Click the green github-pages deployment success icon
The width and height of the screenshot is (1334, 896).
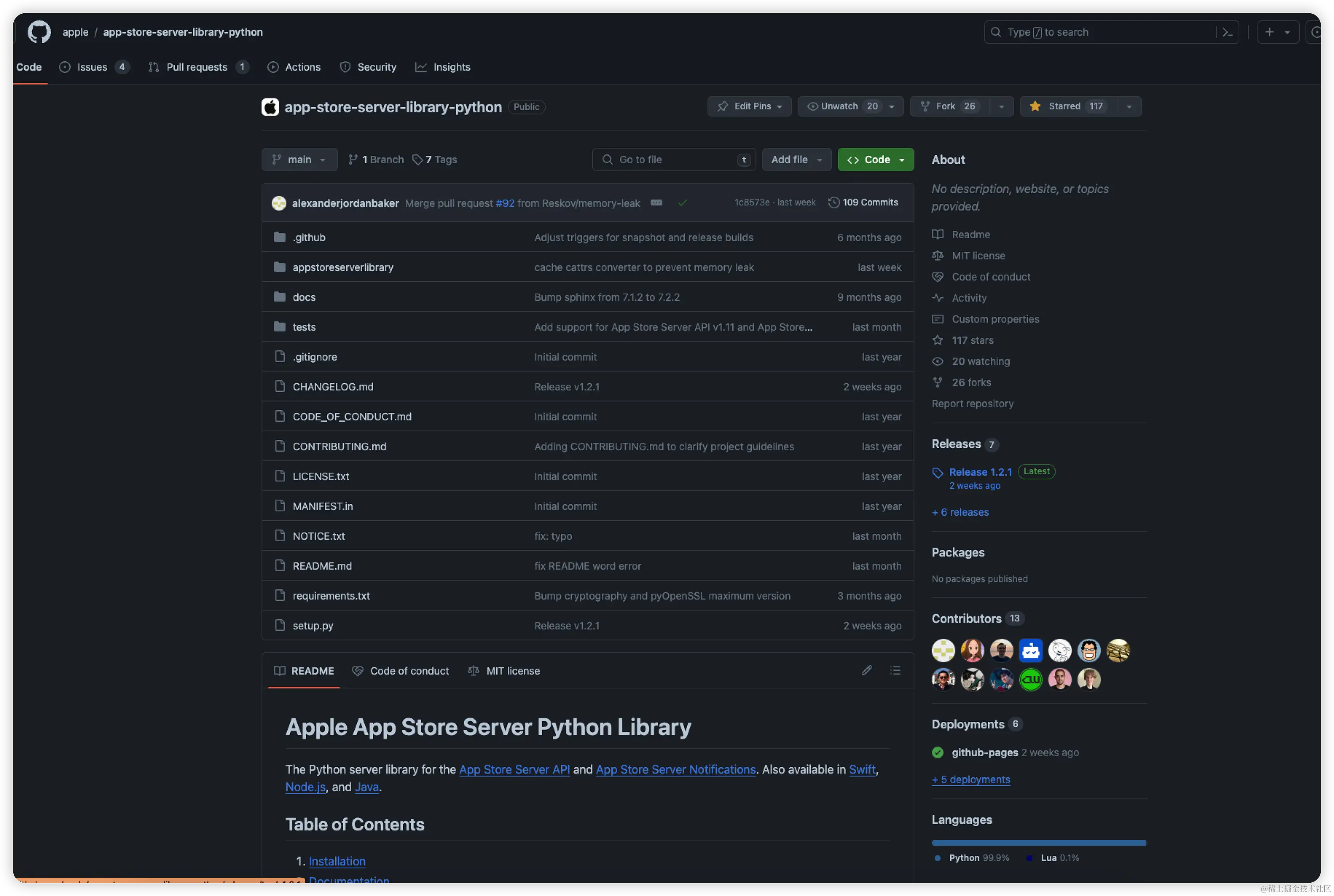point(937,753)
